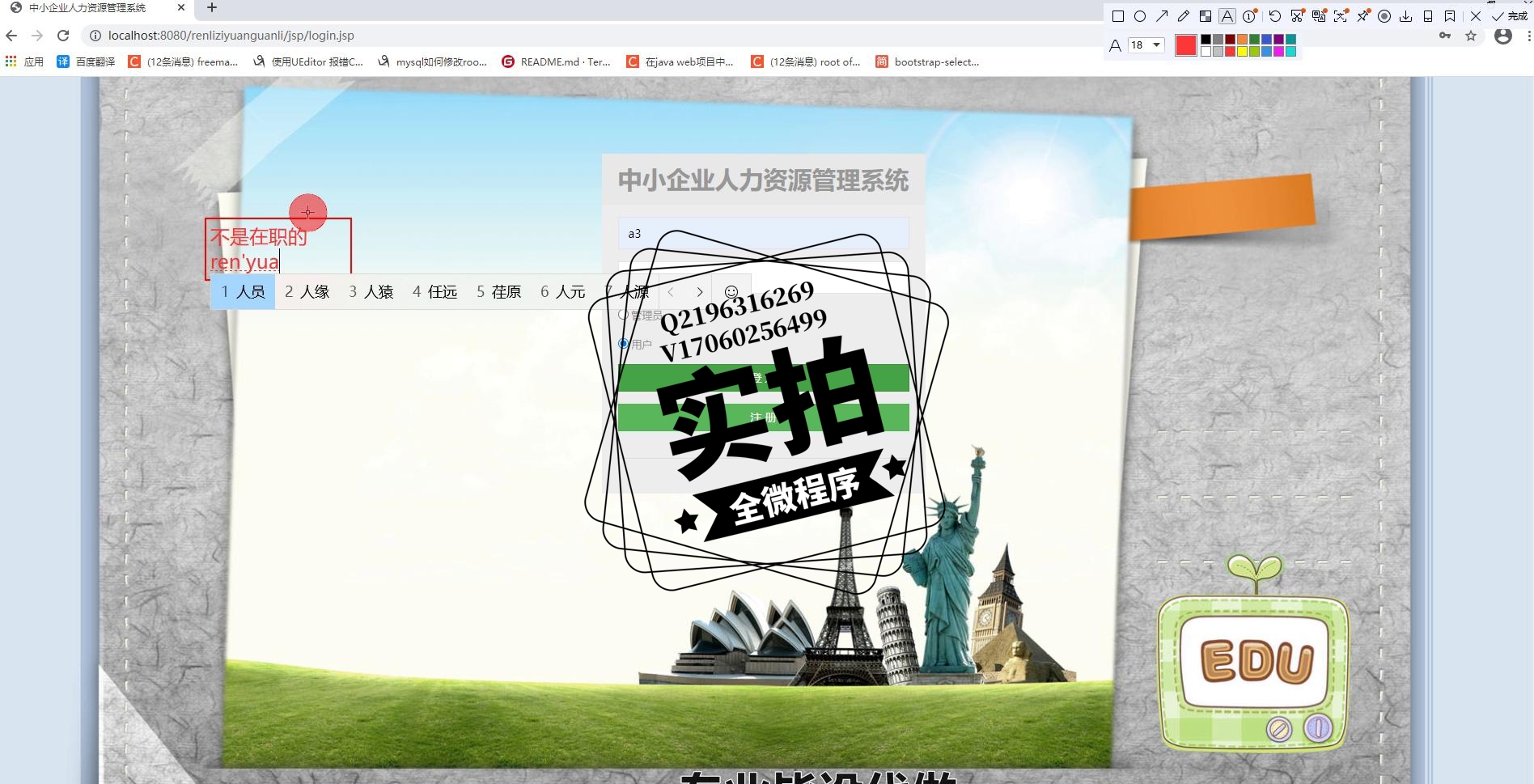This screenshot has height=784, width=1534.
Task: Choose IME candidate 5 荏原
Action: click(x=498, y=292)
